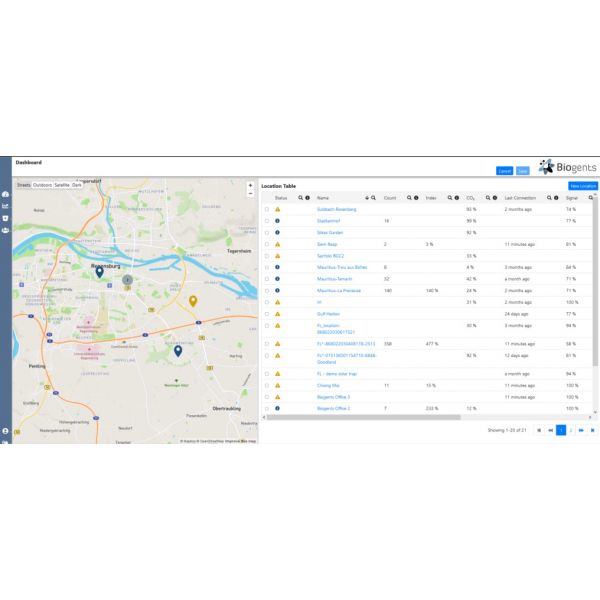The width and height of the screenshot is (600, 600).
Task: Click the New Location button
Action: 581,186
